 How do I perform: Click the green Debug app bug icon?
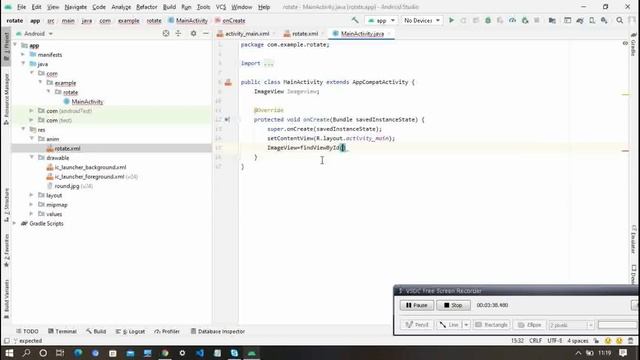[488, 20]
